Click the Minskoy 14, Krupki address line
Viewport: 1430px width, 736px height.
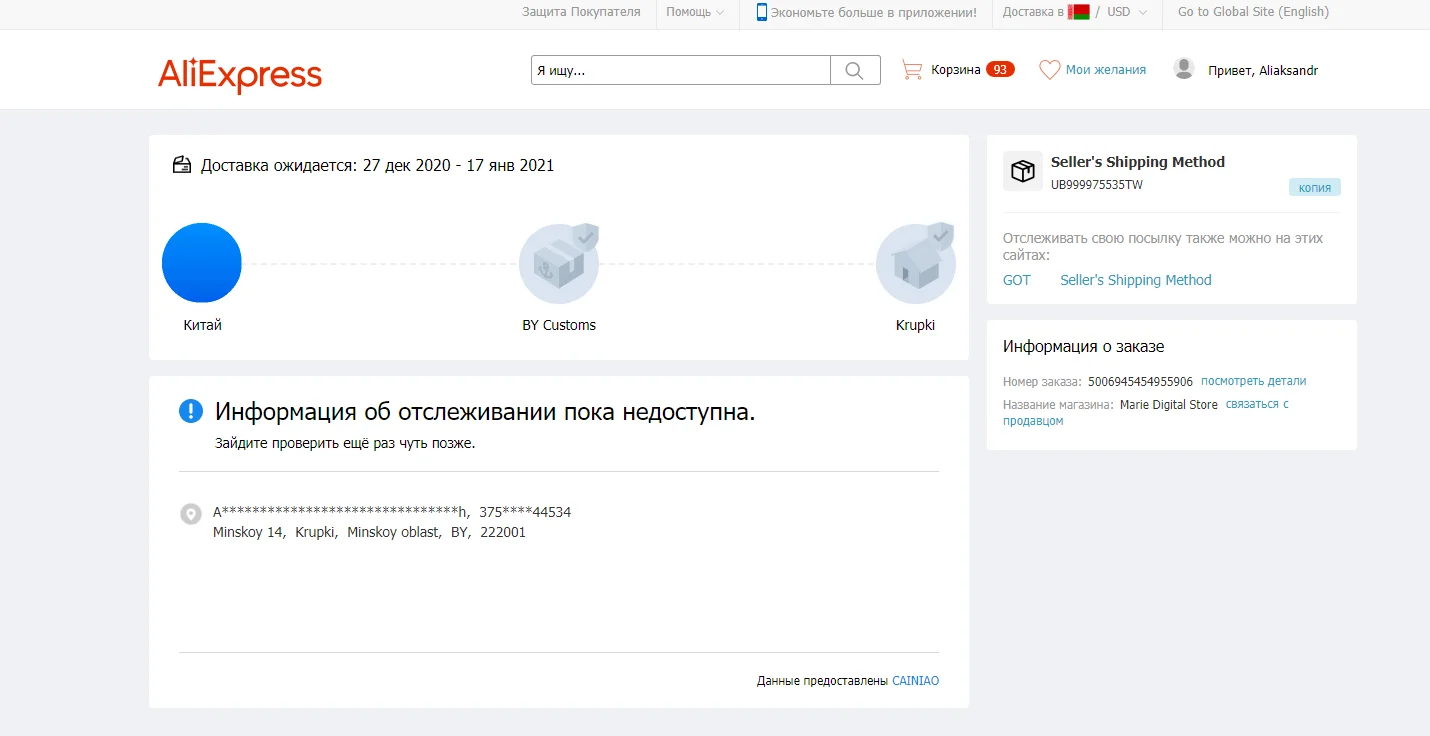click(x=369, y=532)
